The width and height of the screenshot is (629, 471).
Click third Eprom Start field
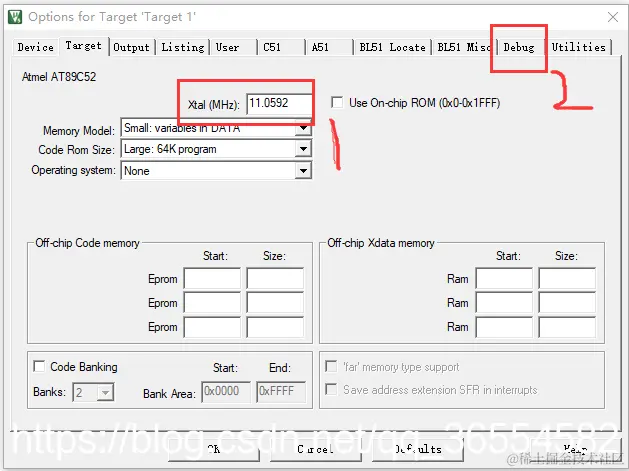point(212,327)
